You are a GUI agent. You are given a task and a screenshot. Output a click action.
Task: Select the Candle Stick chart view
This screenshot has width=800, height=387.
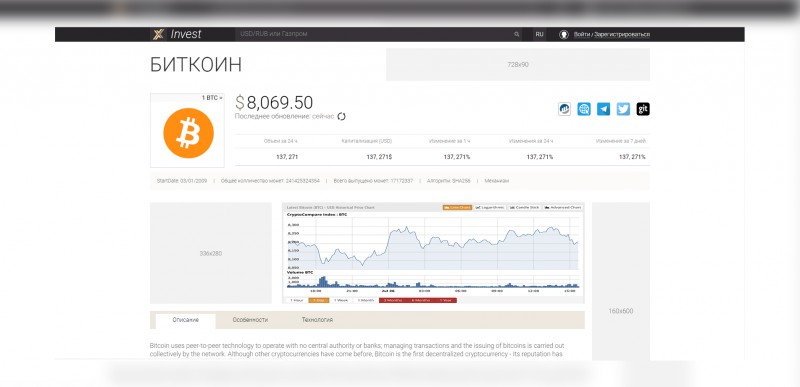coord(524,208)
